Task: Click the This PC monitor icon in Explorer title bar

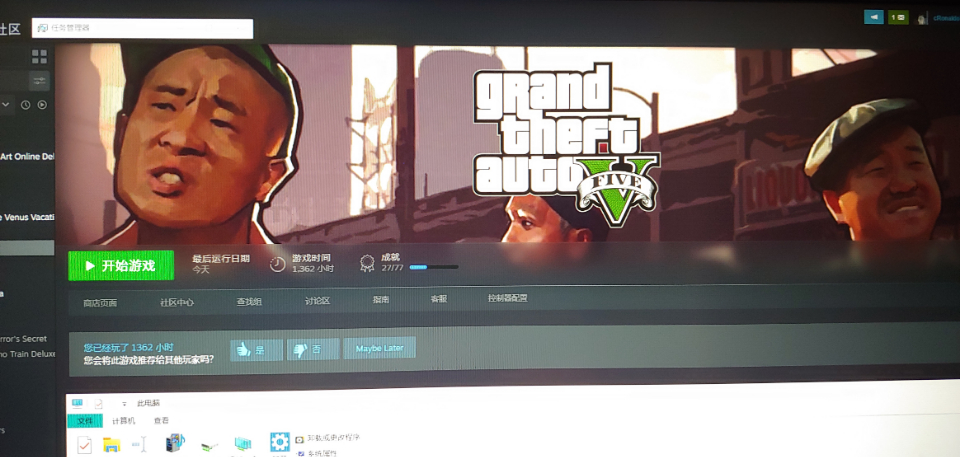Action: tap(77, 403)
